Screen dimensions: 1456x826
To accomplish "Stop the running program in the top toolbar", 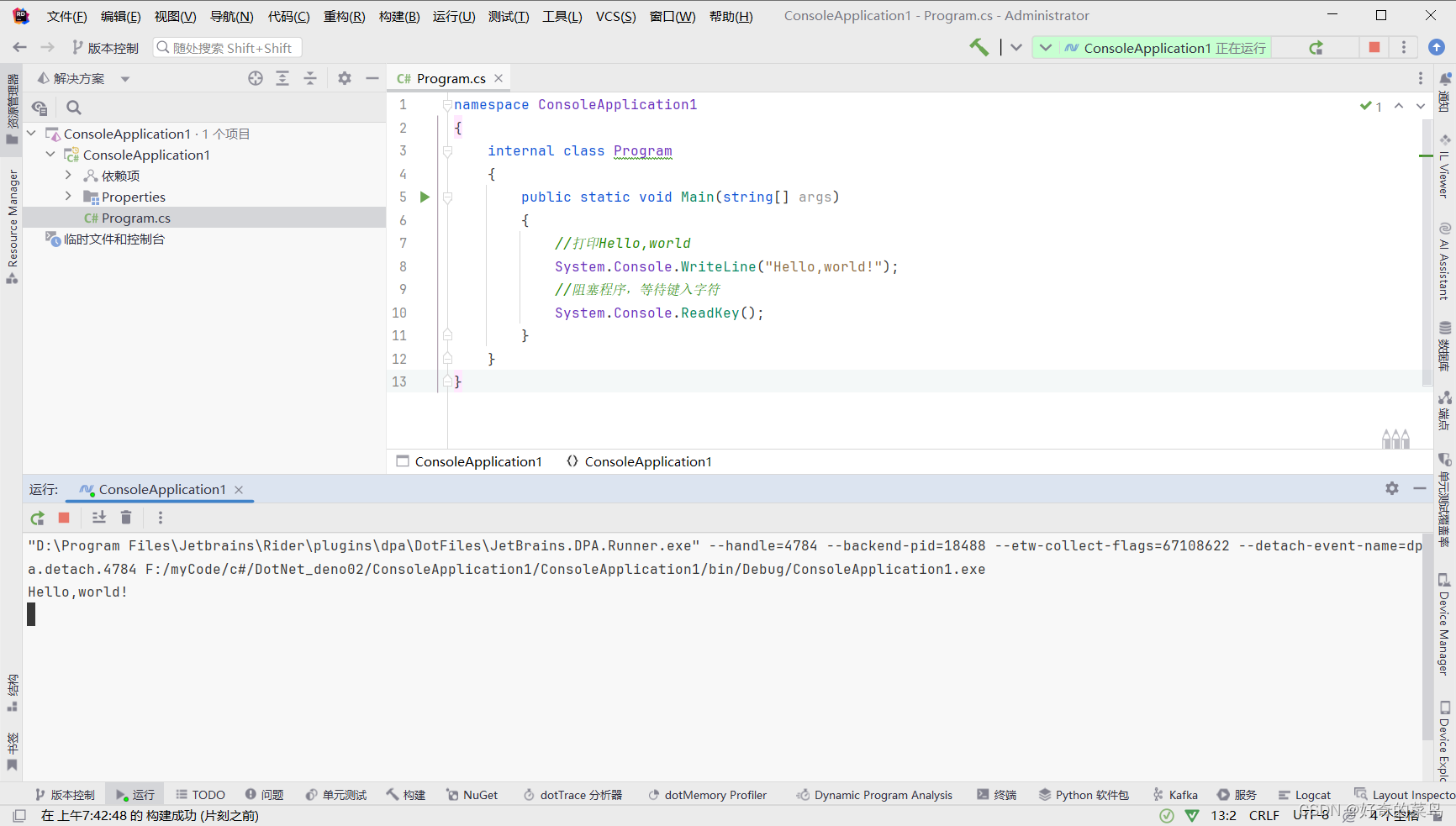I will tap(1374, 47).
